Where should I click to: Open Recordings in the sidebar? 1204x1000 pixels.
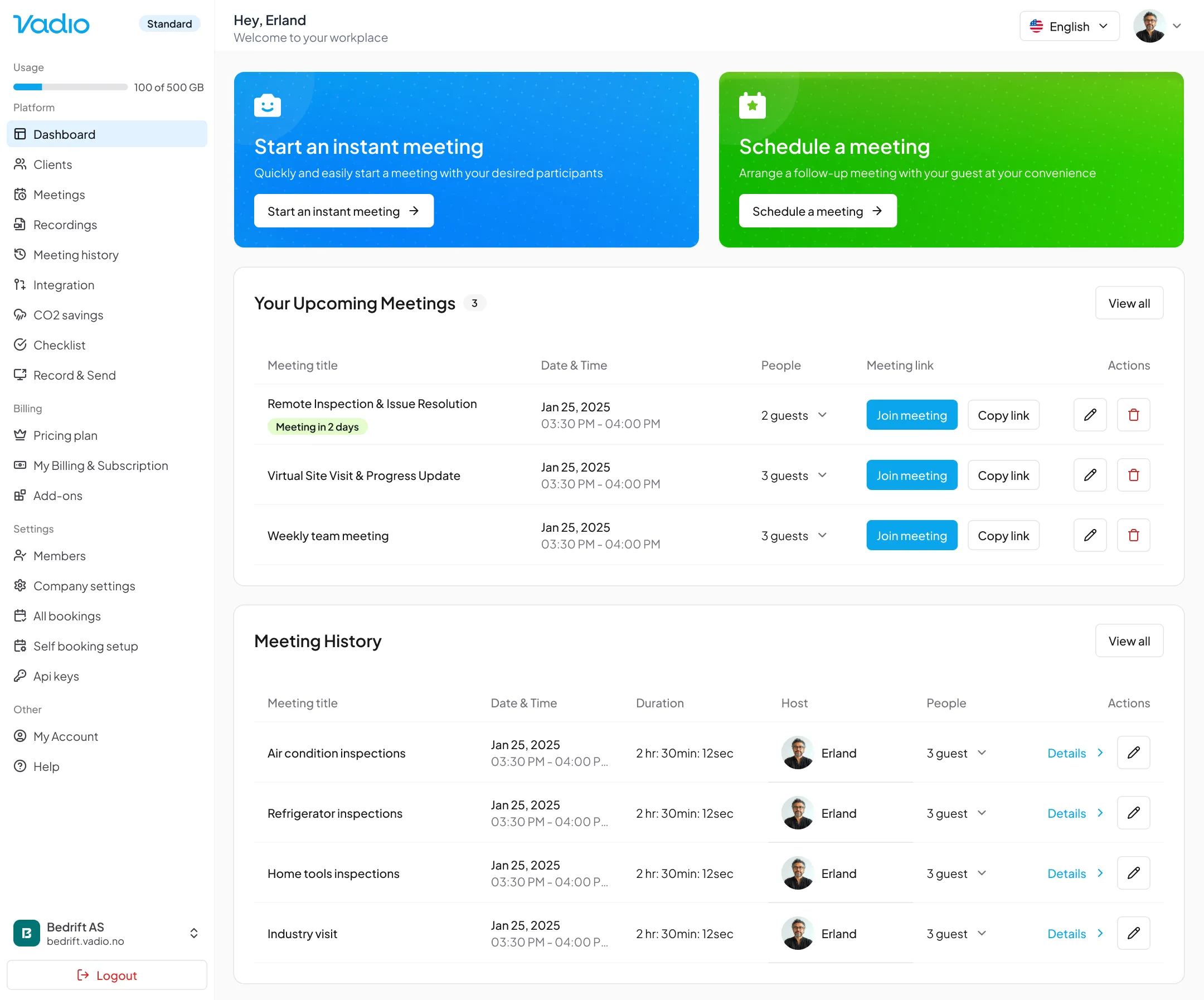pyautogui.click(x=65, y=225)
